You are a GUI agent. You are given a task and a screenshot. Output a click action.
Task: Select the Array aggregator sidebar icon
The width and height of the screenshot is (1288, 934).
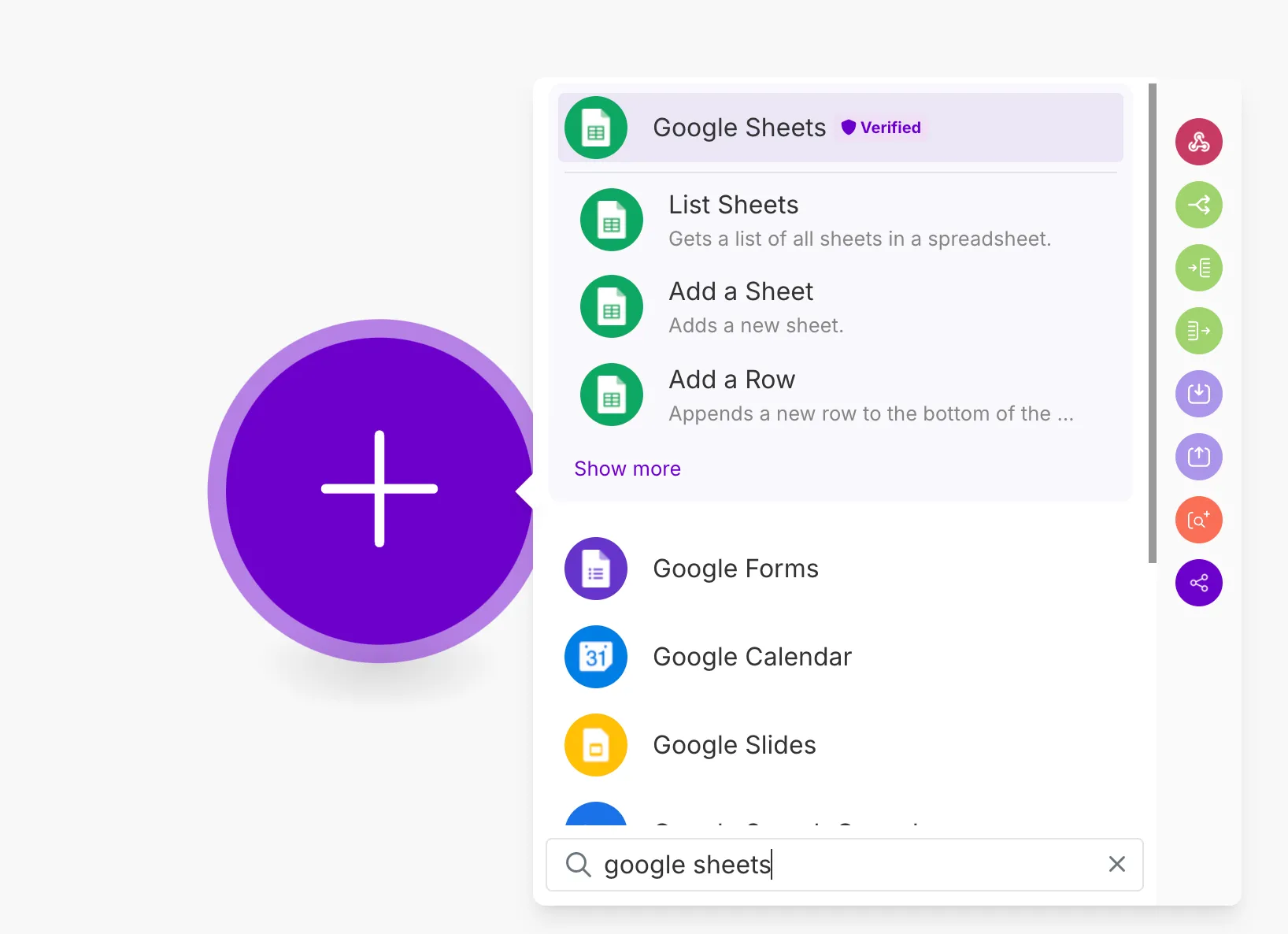point(1198,331)
